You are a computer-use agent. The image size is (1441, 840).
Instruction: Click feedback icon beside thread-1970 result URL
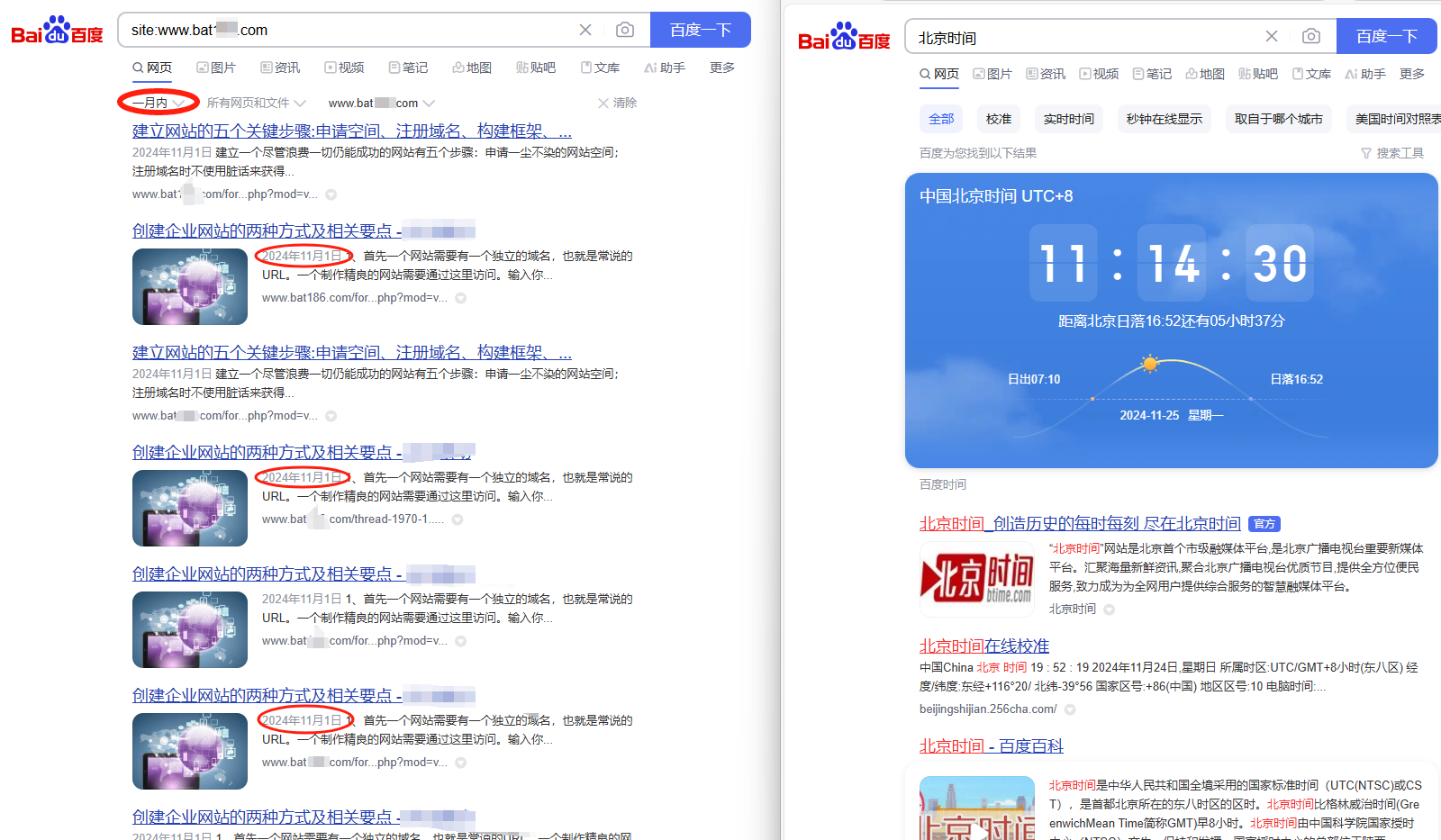pyautogui.click(x=458, y=519)
